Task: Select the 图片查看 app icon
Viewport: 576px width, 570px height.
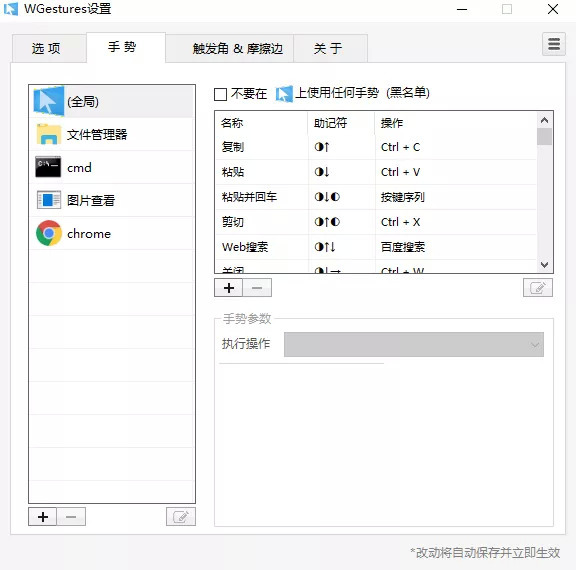Action: (x=49, y=200)
